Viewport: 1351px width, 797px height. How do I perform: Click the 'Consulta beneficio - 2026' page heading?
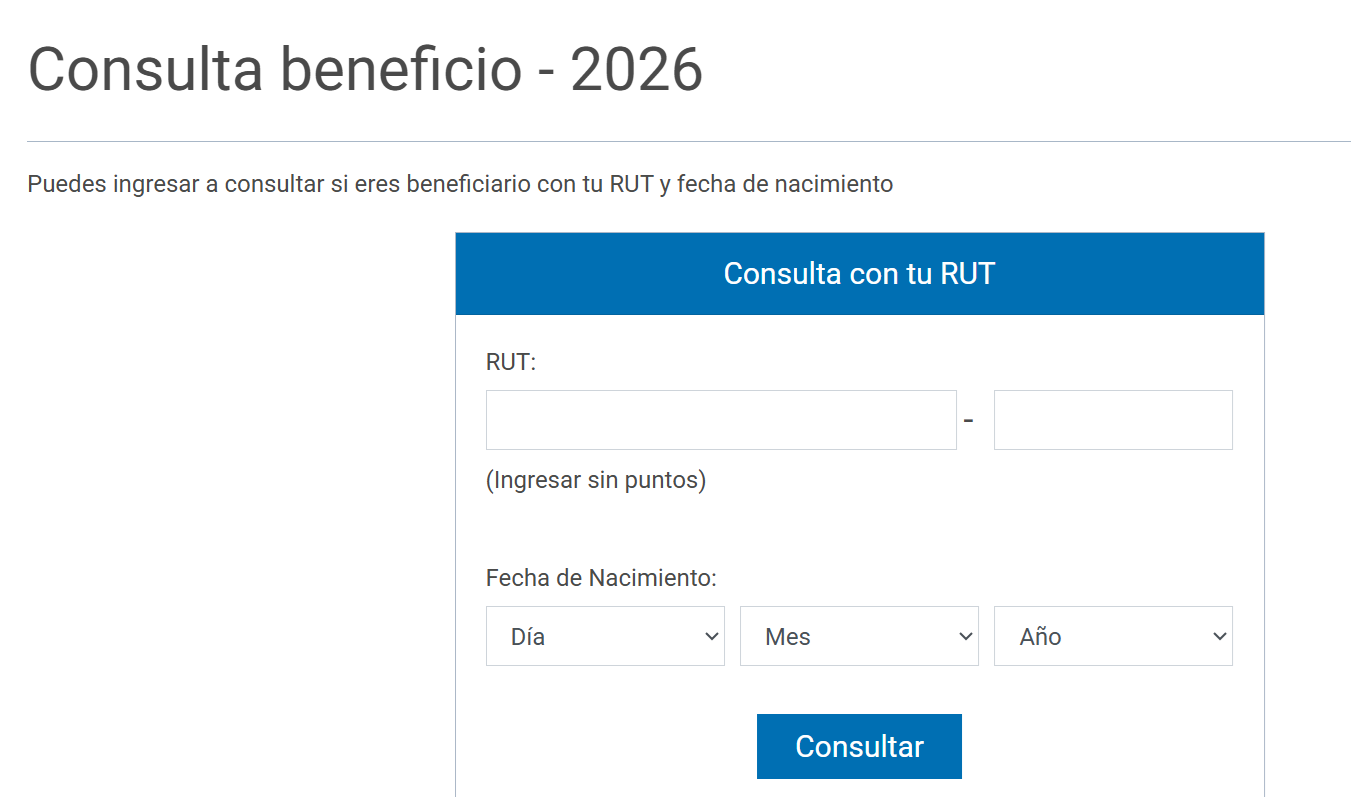(x=365, y=69)
